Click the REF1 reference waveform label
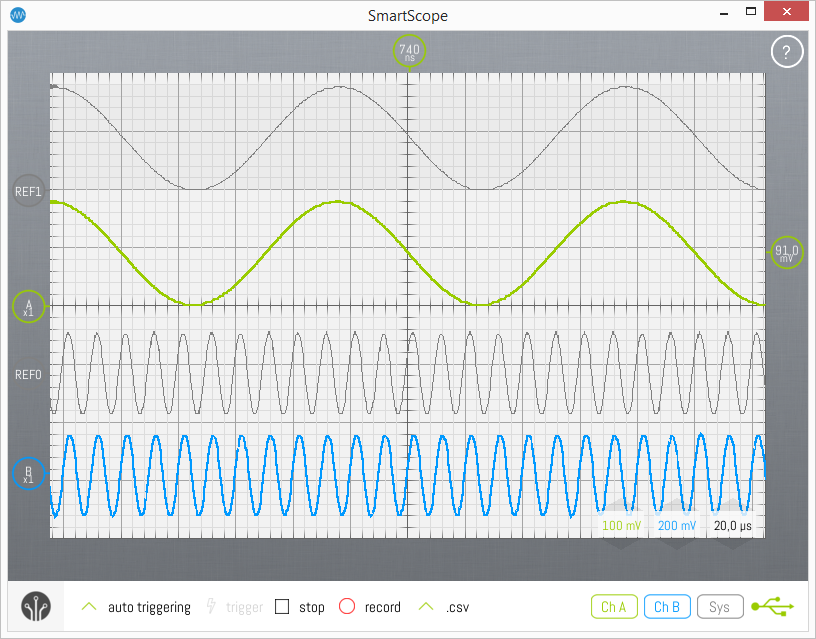The height and width of the screenshot is (639, 816). point(26,191)
